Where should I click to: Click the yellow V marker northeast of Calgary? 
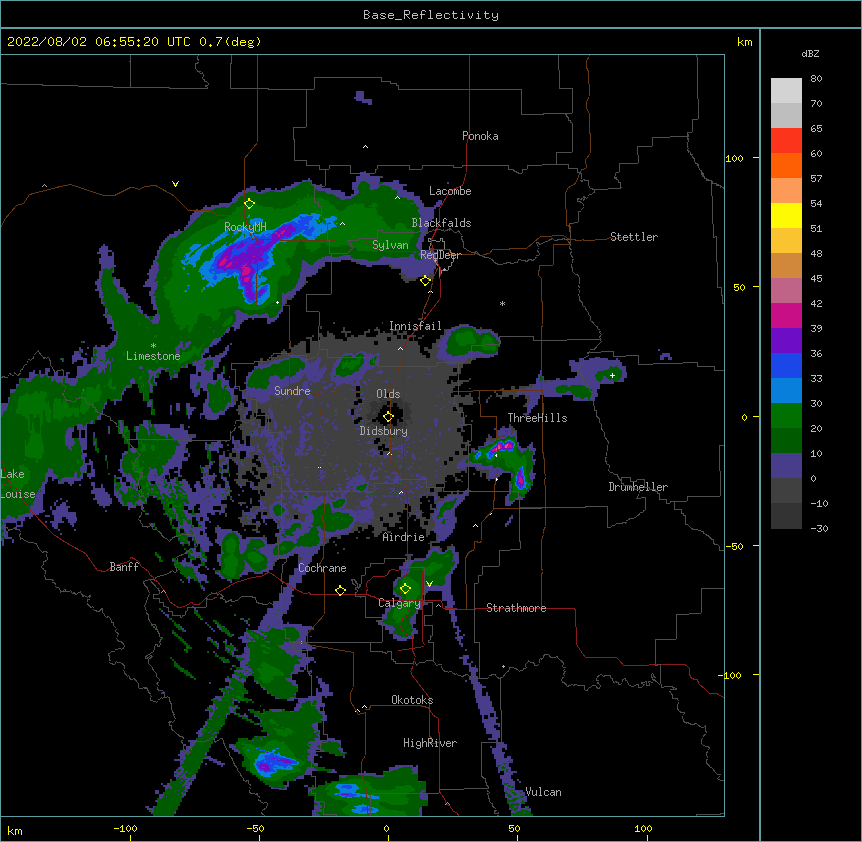429,584
